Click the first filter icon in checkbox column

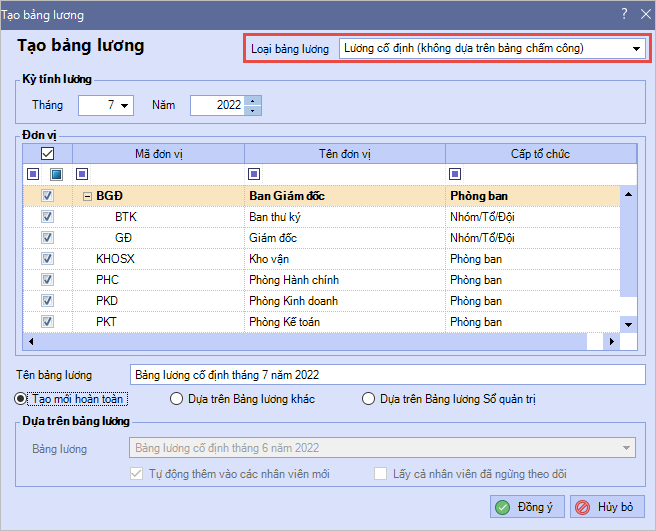point(33,174)
